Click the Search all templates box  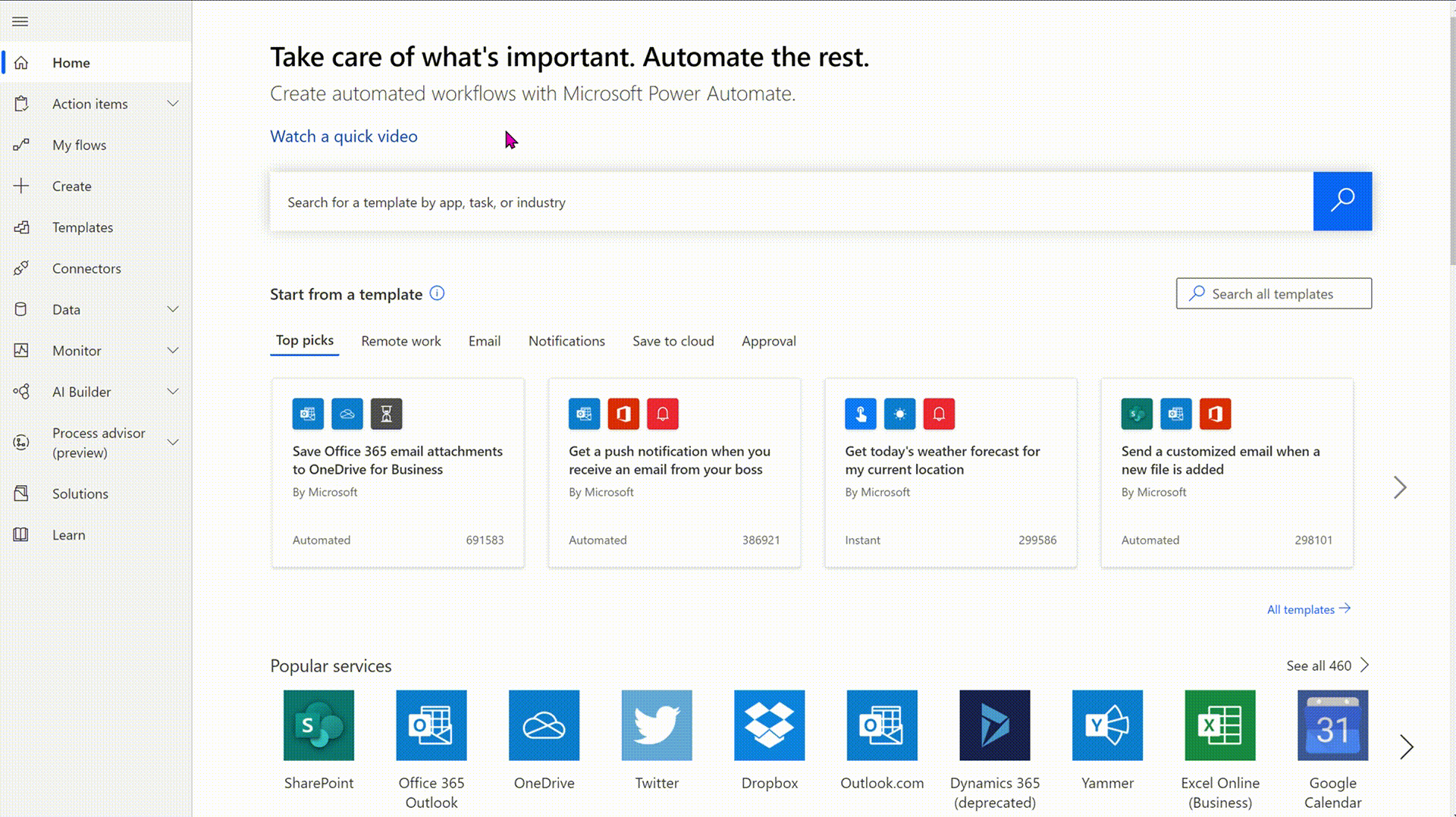click(1274, 293)
